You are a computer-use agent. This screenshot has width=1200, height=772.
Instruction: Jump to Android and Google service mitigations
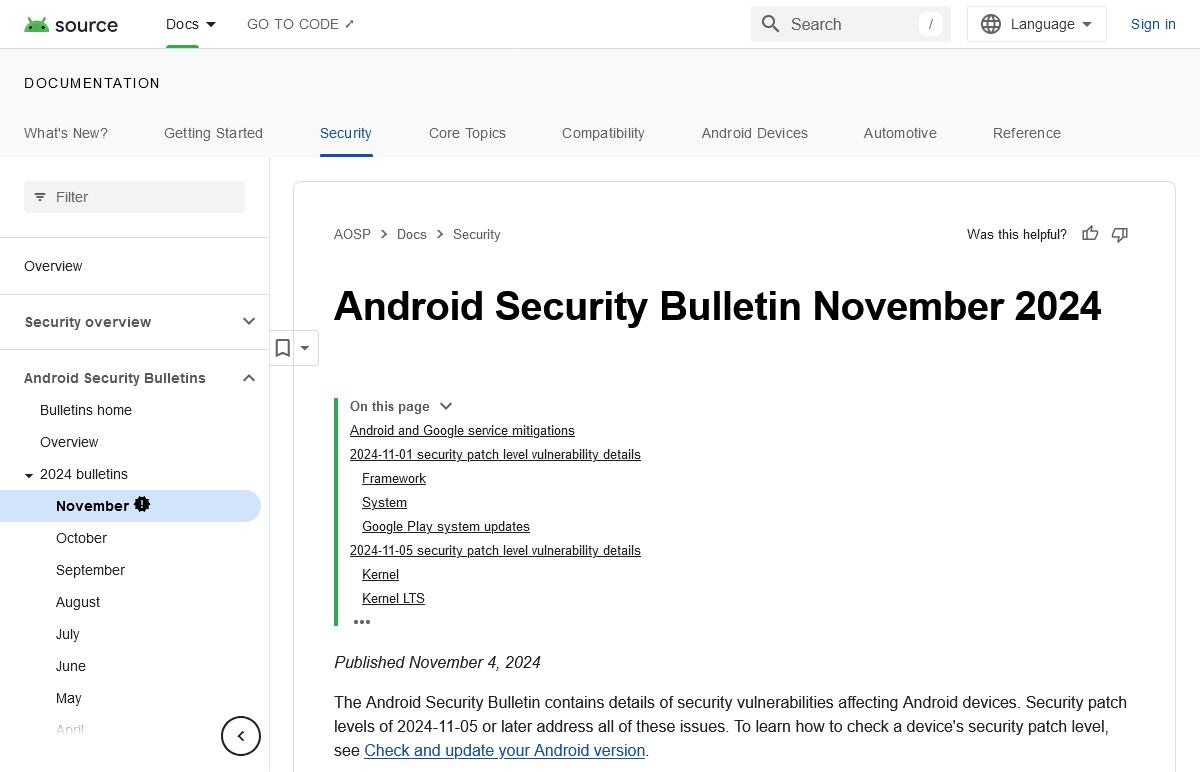click(462, 430)
